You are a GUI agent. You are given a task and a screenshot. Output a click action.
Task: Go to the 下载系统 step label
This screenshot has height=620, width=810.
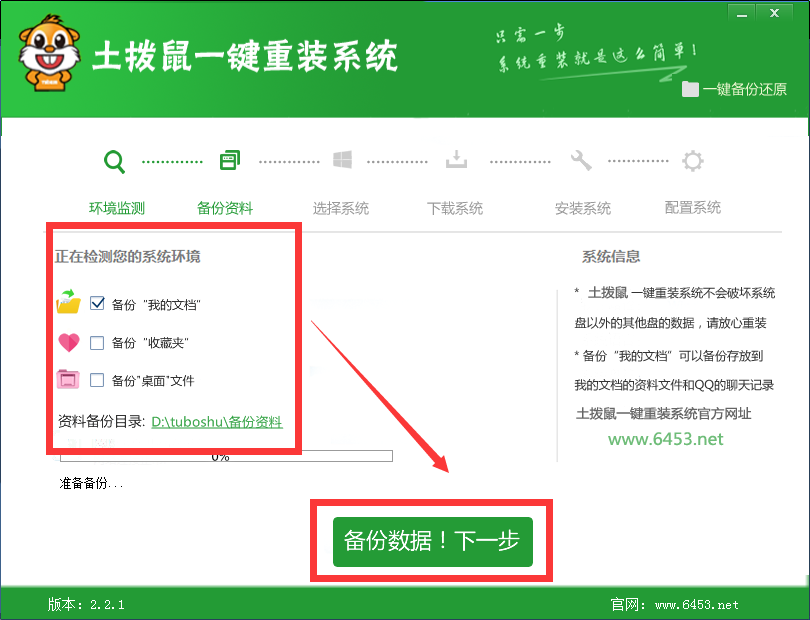click(455, 208)
